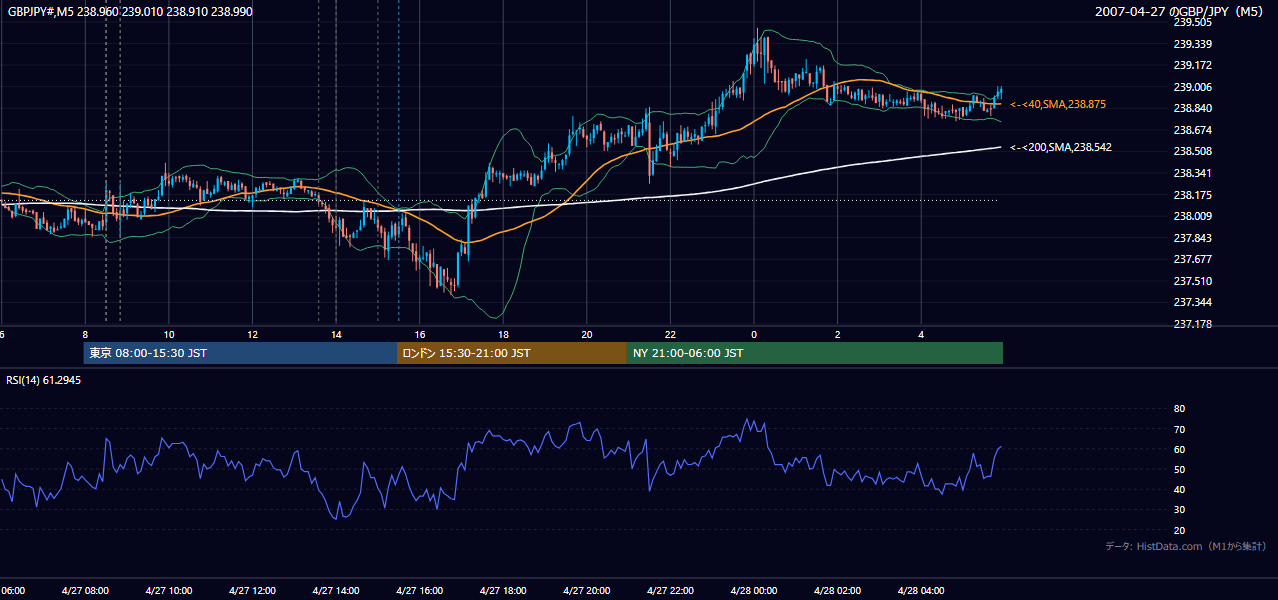
Task: Click the bottom date label 4/27 22:00
Action: pyautogui.click(x=670, y=590)
